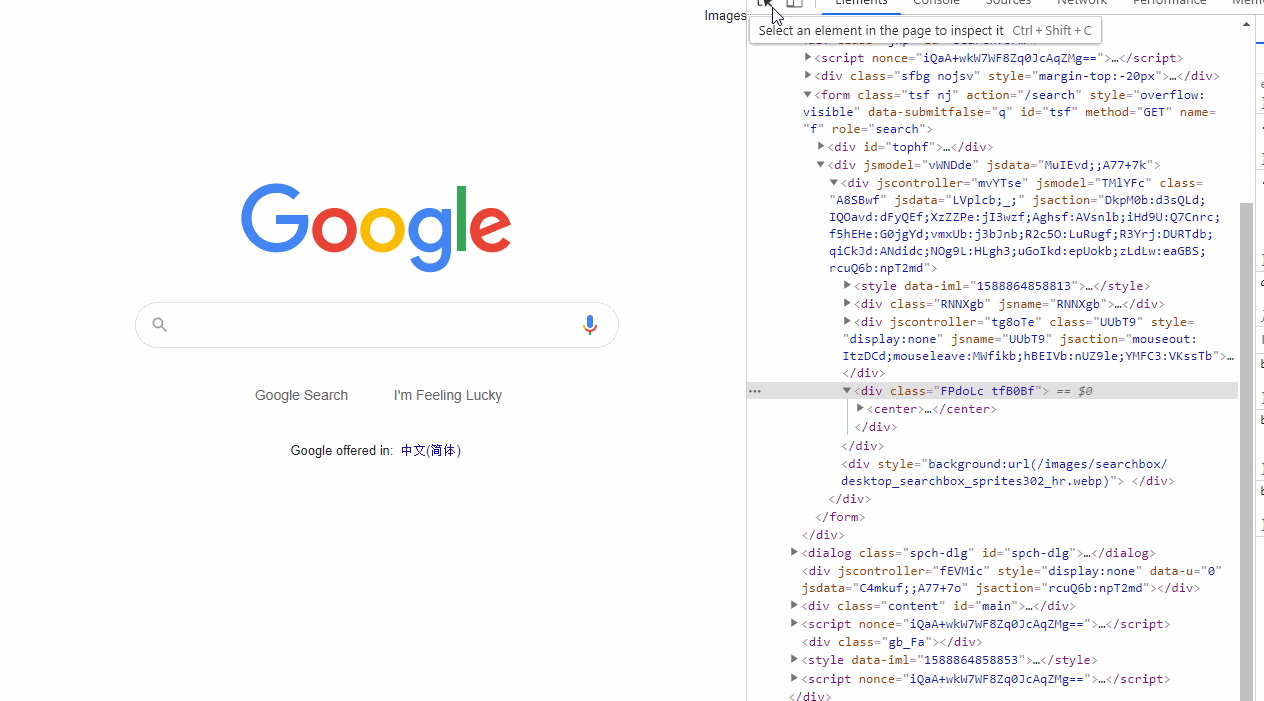Viewport: 1264px width, 701px height.
Task: Click the scroll-up arrow in Elements panel
Action: pyautogui.click(x=1246, y=24)
